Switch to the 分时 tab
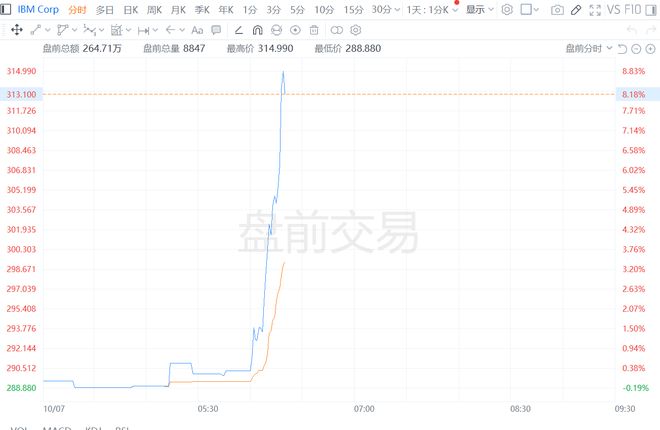The width and height of the screenshot is (660, 430). click(x=77, y=10)
